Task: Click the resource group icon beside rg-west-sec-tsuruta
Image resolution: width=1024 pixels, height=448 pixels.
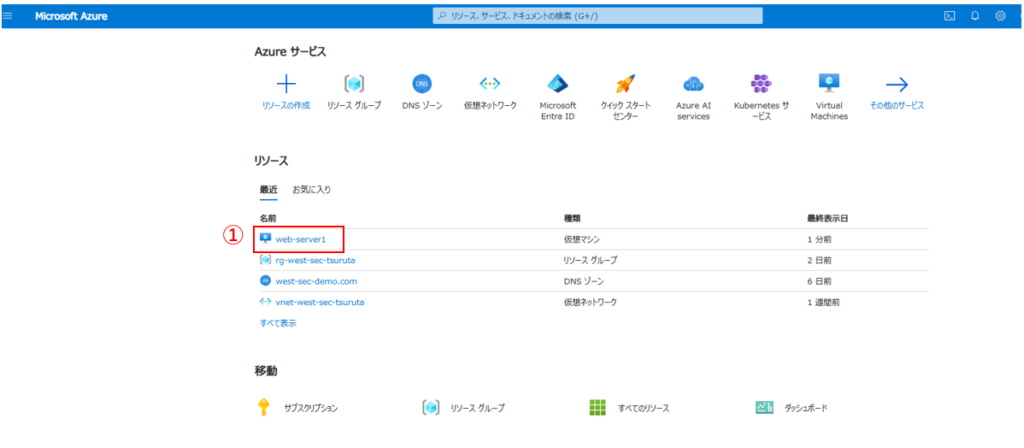Action: (265, 260)
